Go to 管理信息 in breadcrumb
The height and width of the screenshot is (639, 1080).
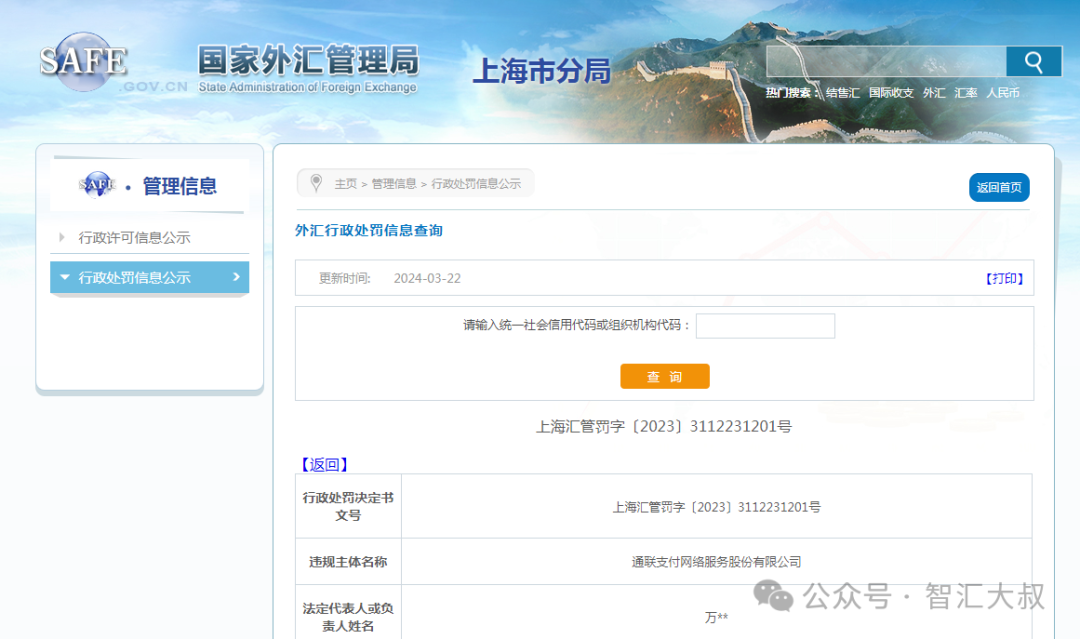pos(394,184)
